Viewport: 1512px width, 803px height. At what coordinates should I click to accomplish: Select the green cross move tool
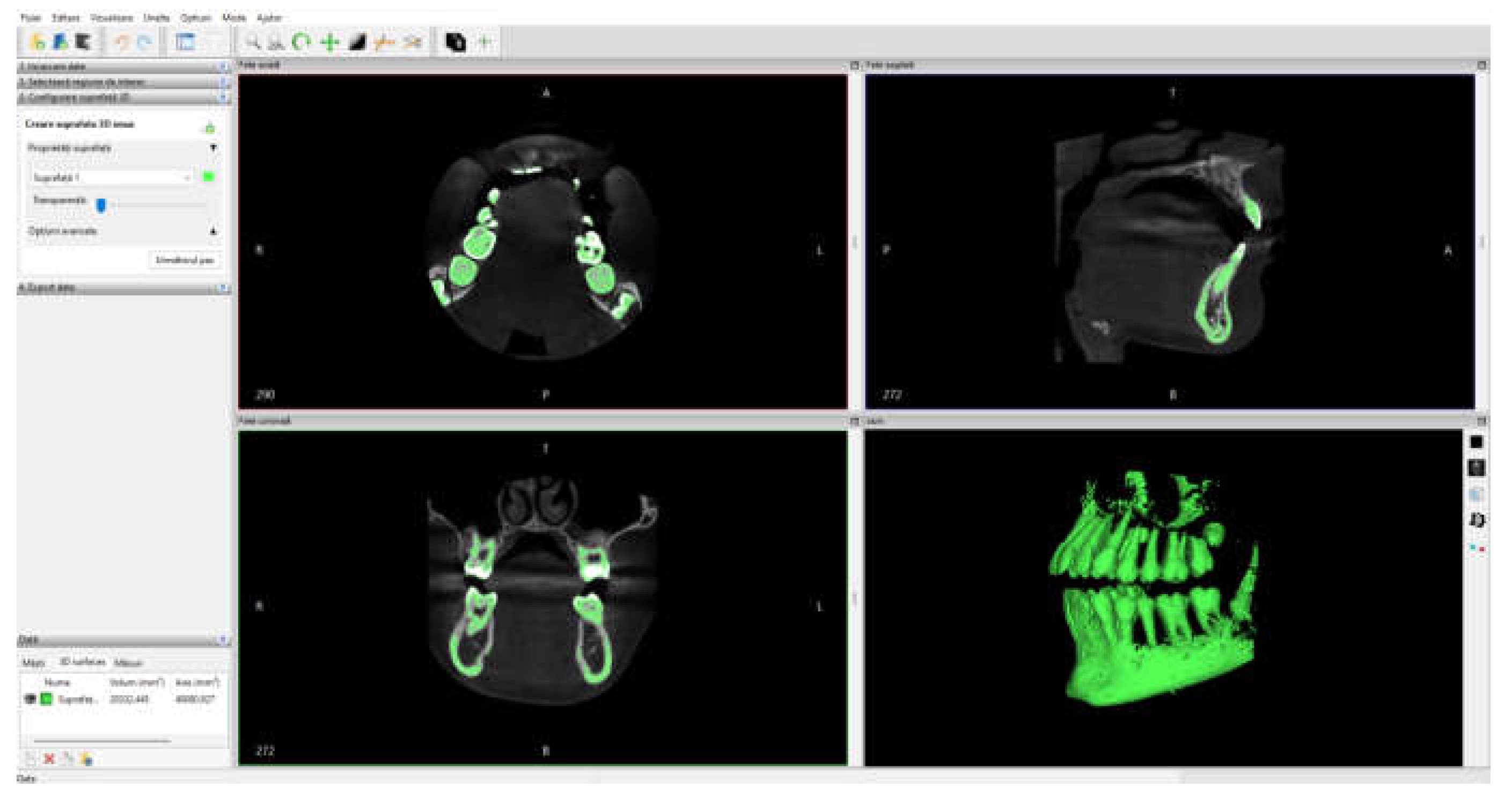[331, 42]
